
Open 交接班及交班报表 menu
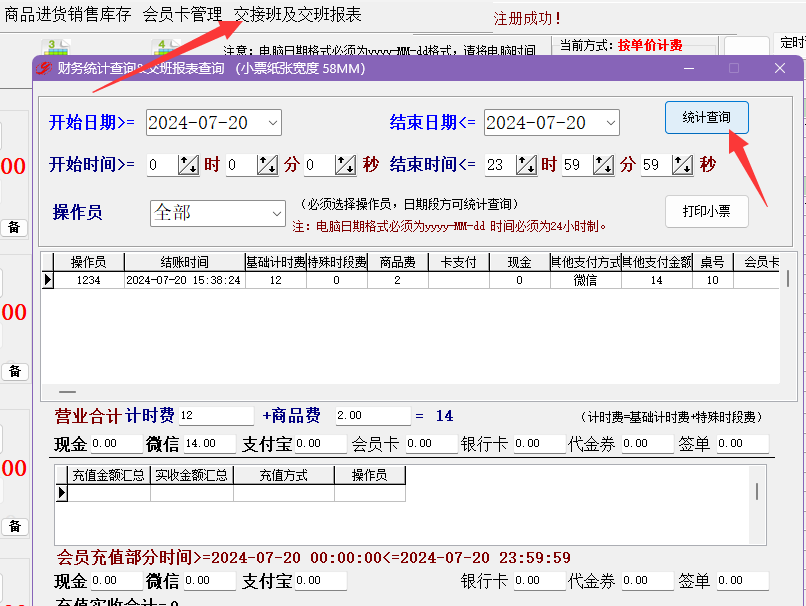click(298, 14)
